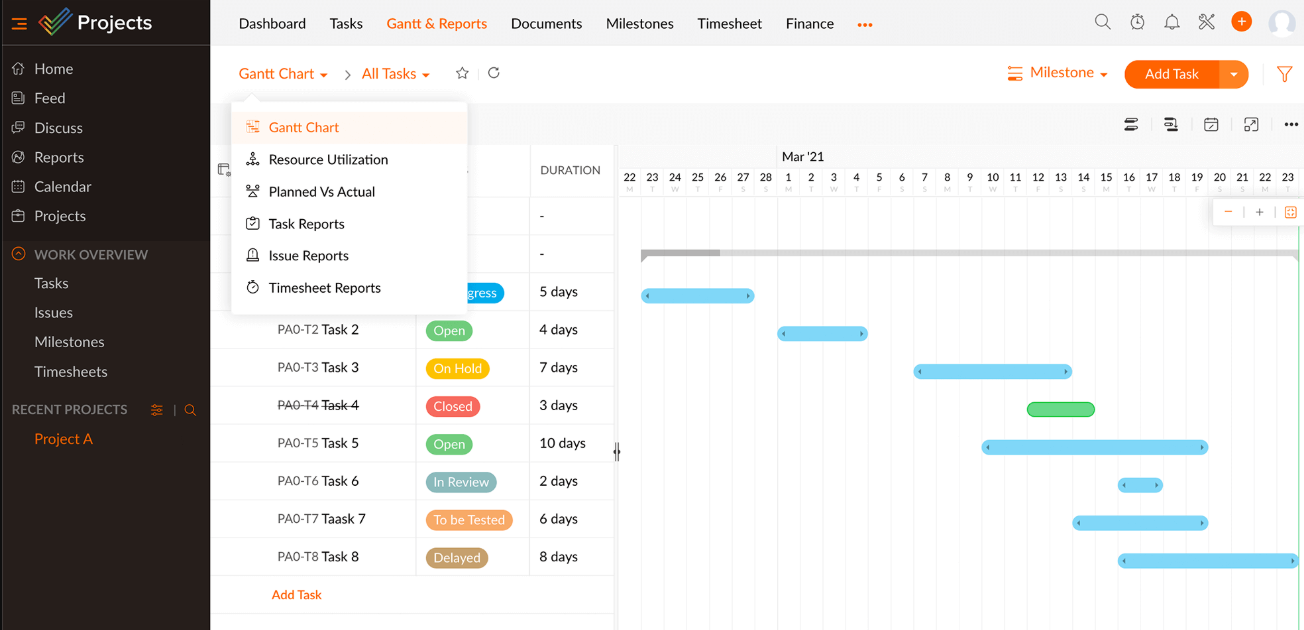Open the All Tasks dropdown
The image size is (1304, 630).
coord(396,74)
